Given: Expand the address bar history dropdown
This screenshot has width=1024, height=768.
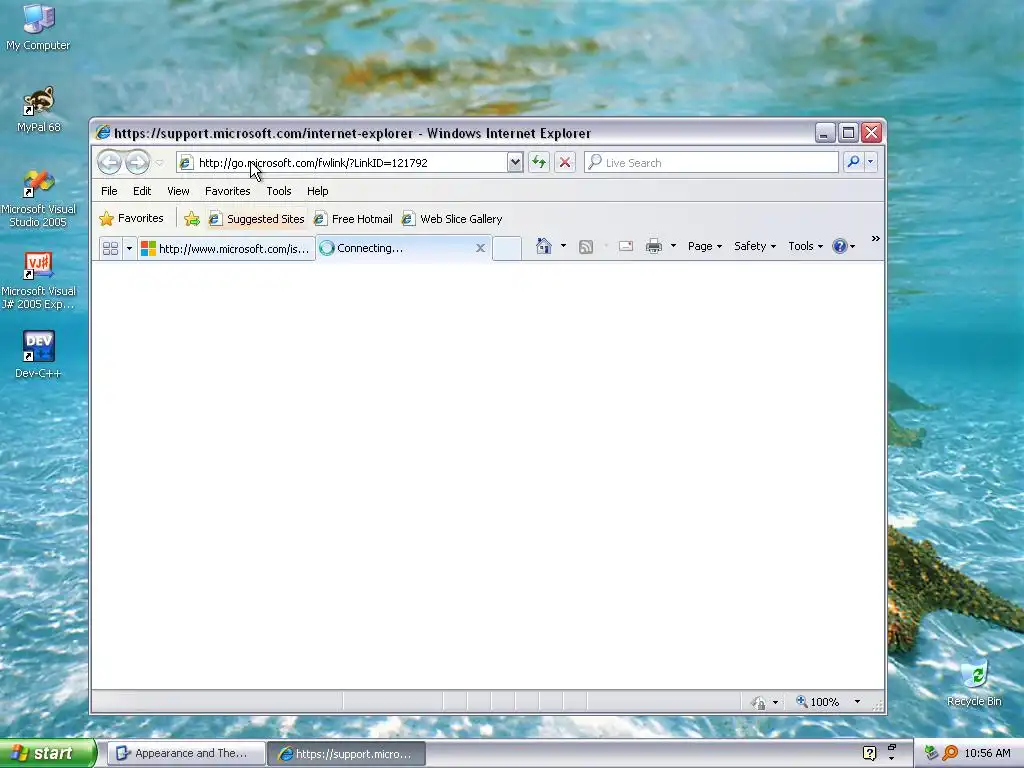Looking at the screenshot, I should (515, 163).
